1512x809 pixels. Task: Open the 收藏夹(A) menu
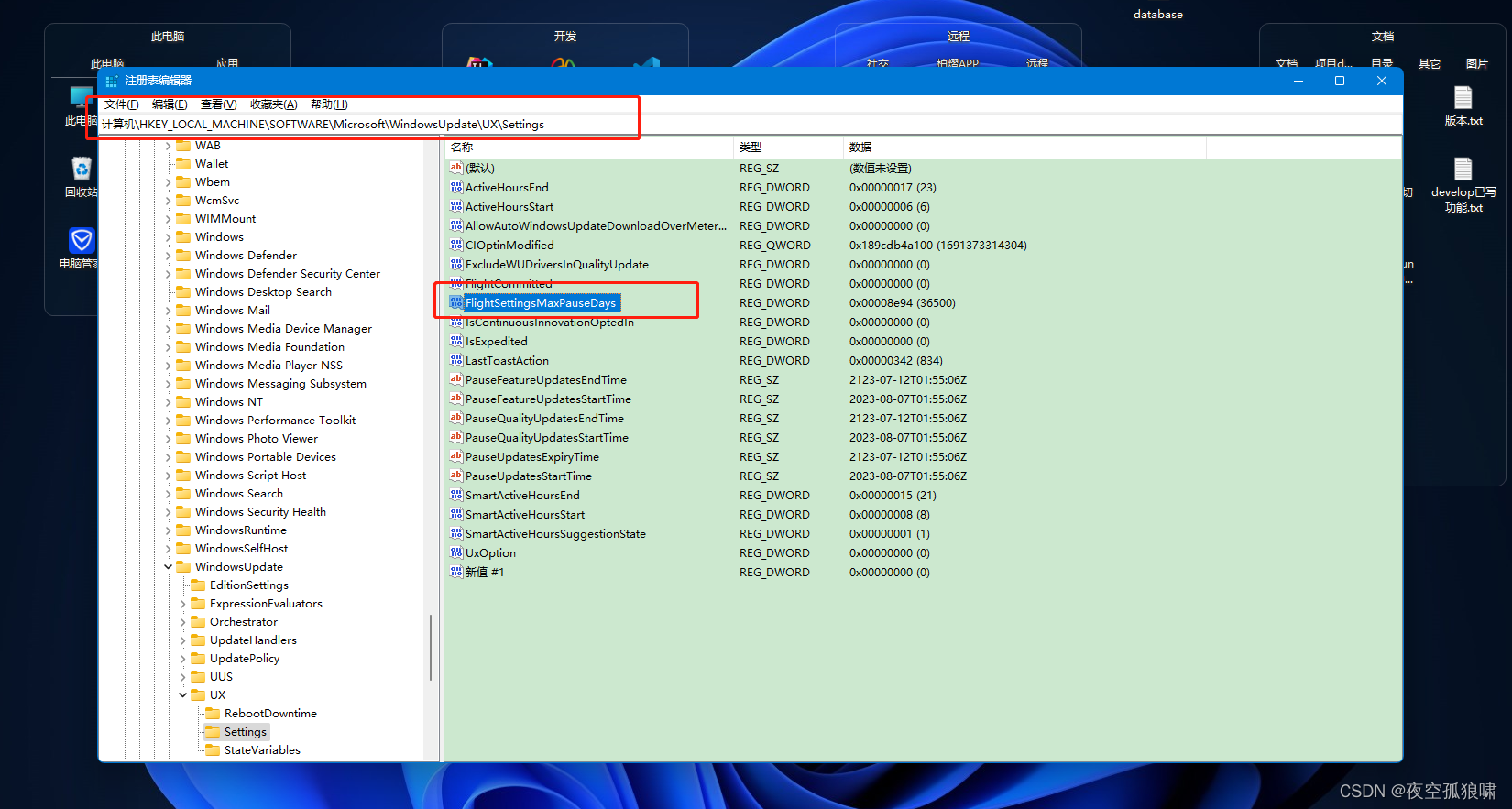click(x=274, y=104)
